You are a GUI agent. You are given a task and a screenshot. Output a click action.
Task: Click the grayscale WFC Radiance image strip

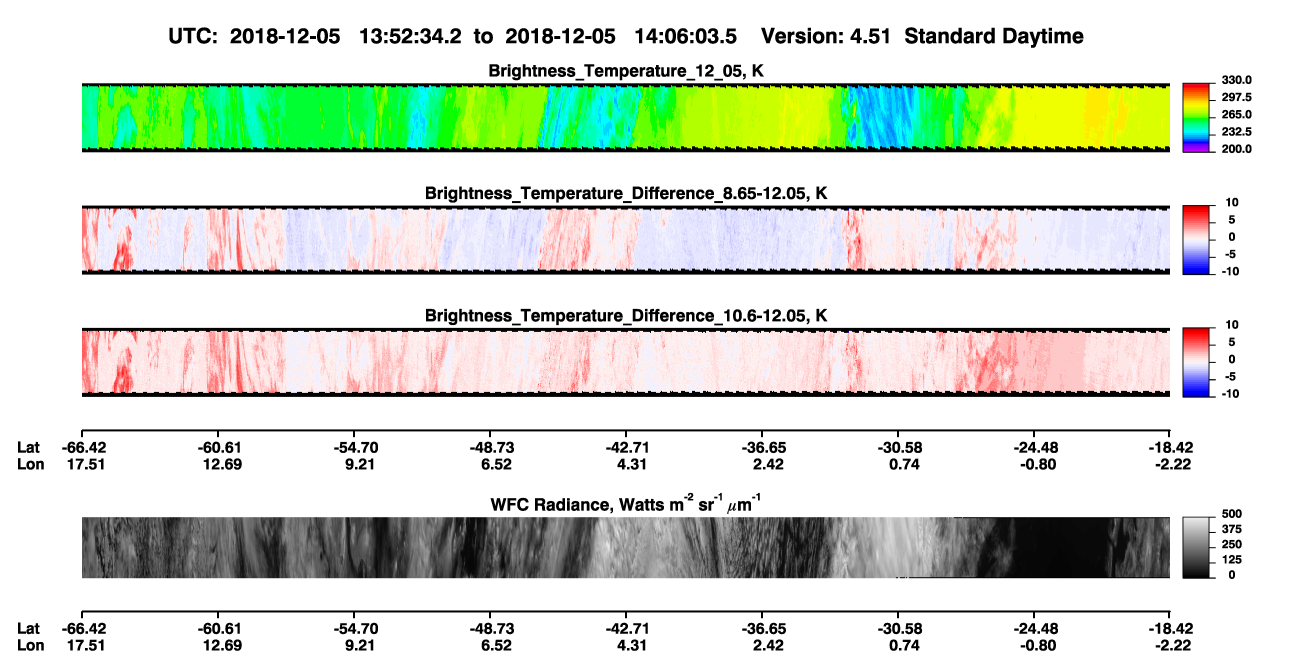click(x=625, y=548)
